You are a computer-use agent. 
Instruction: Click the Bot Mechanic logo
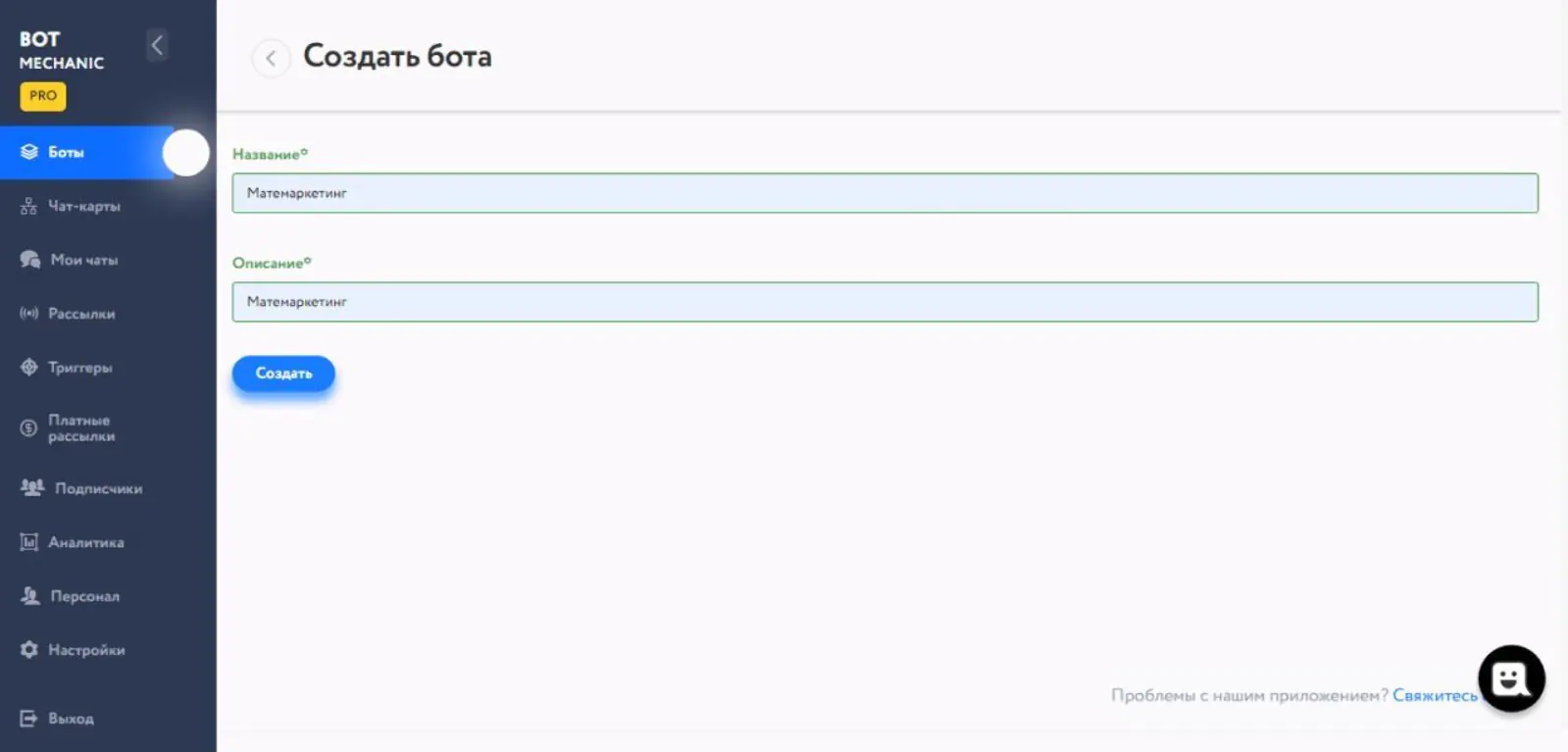[x=61, y=50]
